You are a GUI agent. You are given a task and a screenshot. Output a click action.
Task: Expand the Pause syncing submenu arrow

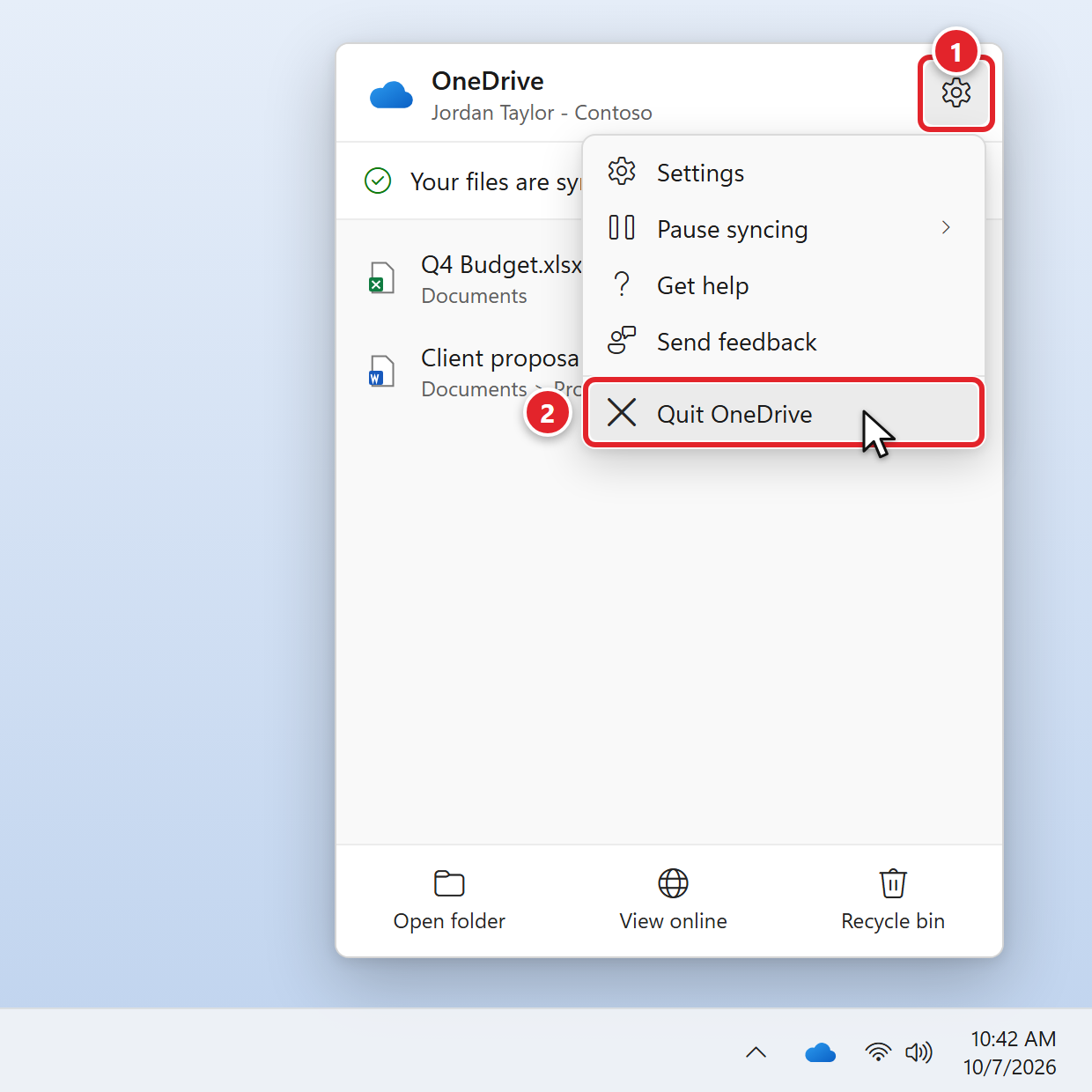(x=946, y=228)
